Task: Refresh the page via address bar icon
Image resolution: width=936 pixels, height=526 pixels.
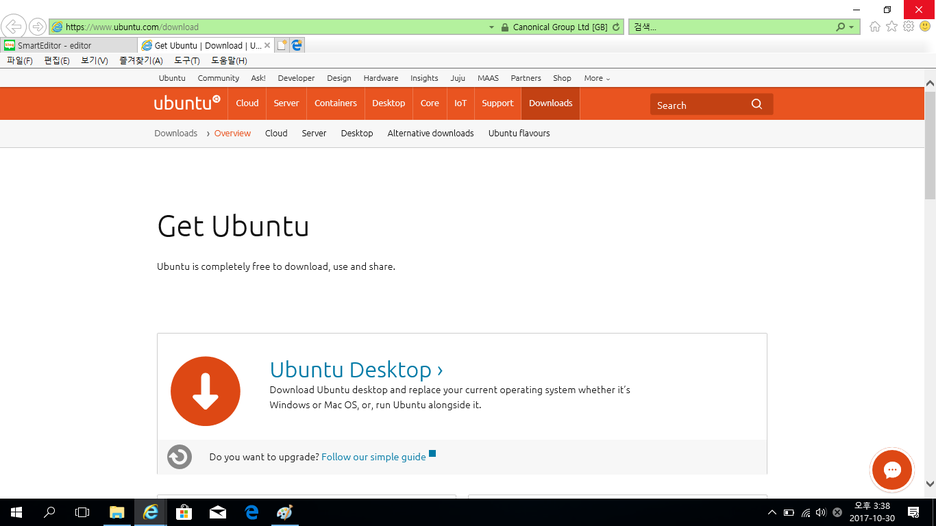Action: (x=616, y=27)
